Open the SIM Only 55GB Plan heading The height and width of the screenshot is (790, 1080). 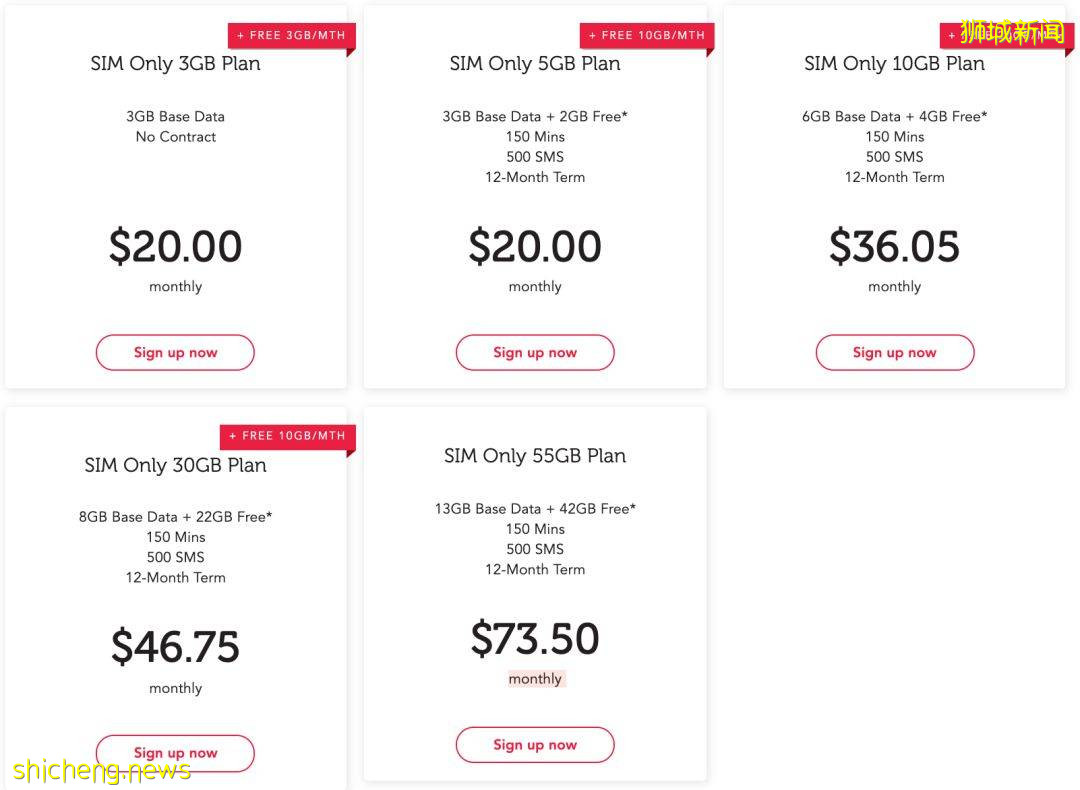[534, 456]
